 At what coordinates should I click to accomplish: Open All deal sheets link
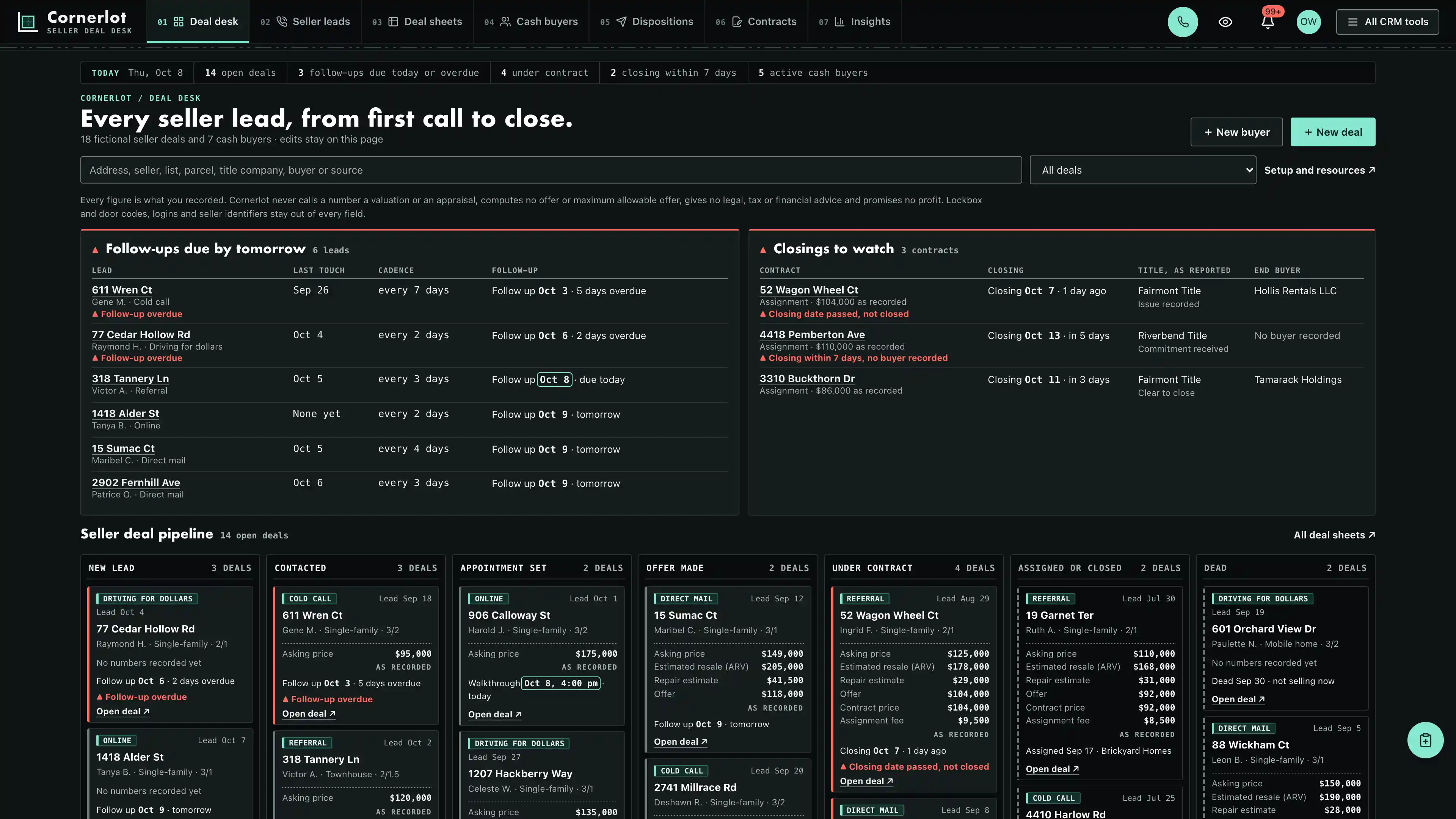coord(1334,535)
